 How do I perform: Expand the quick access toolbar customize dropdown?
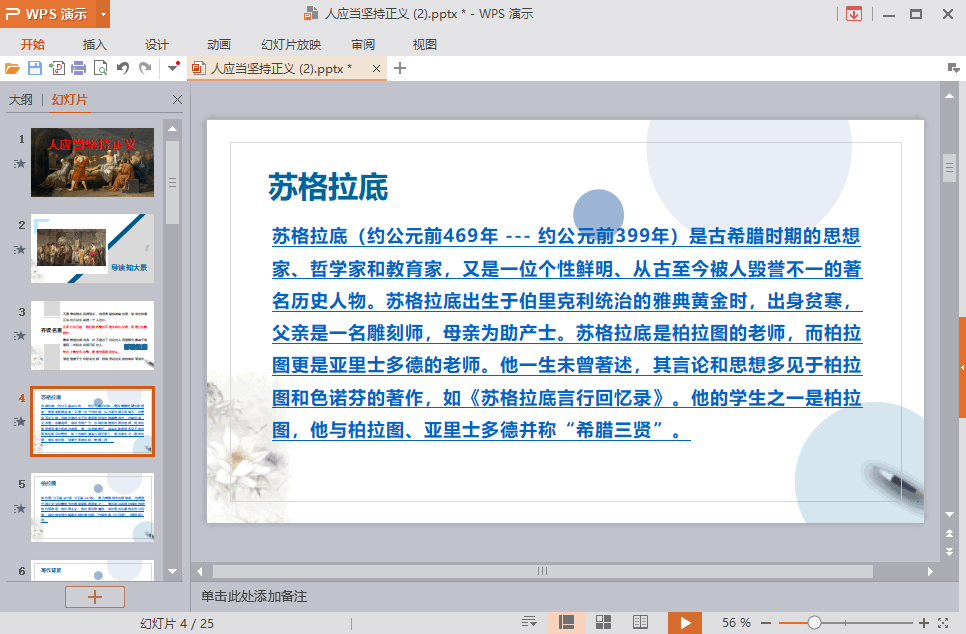coord(173,68)
